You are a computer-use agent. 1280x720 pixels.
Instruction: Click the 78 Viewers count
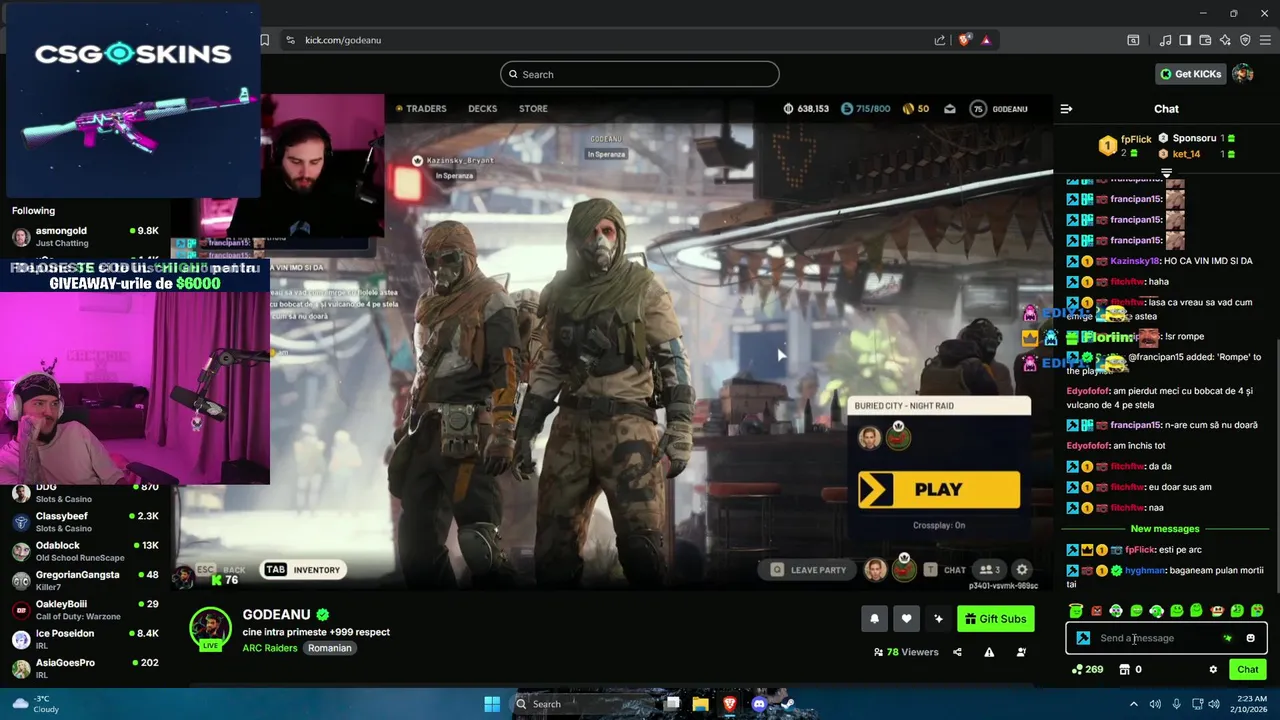(x=906, y=652)
